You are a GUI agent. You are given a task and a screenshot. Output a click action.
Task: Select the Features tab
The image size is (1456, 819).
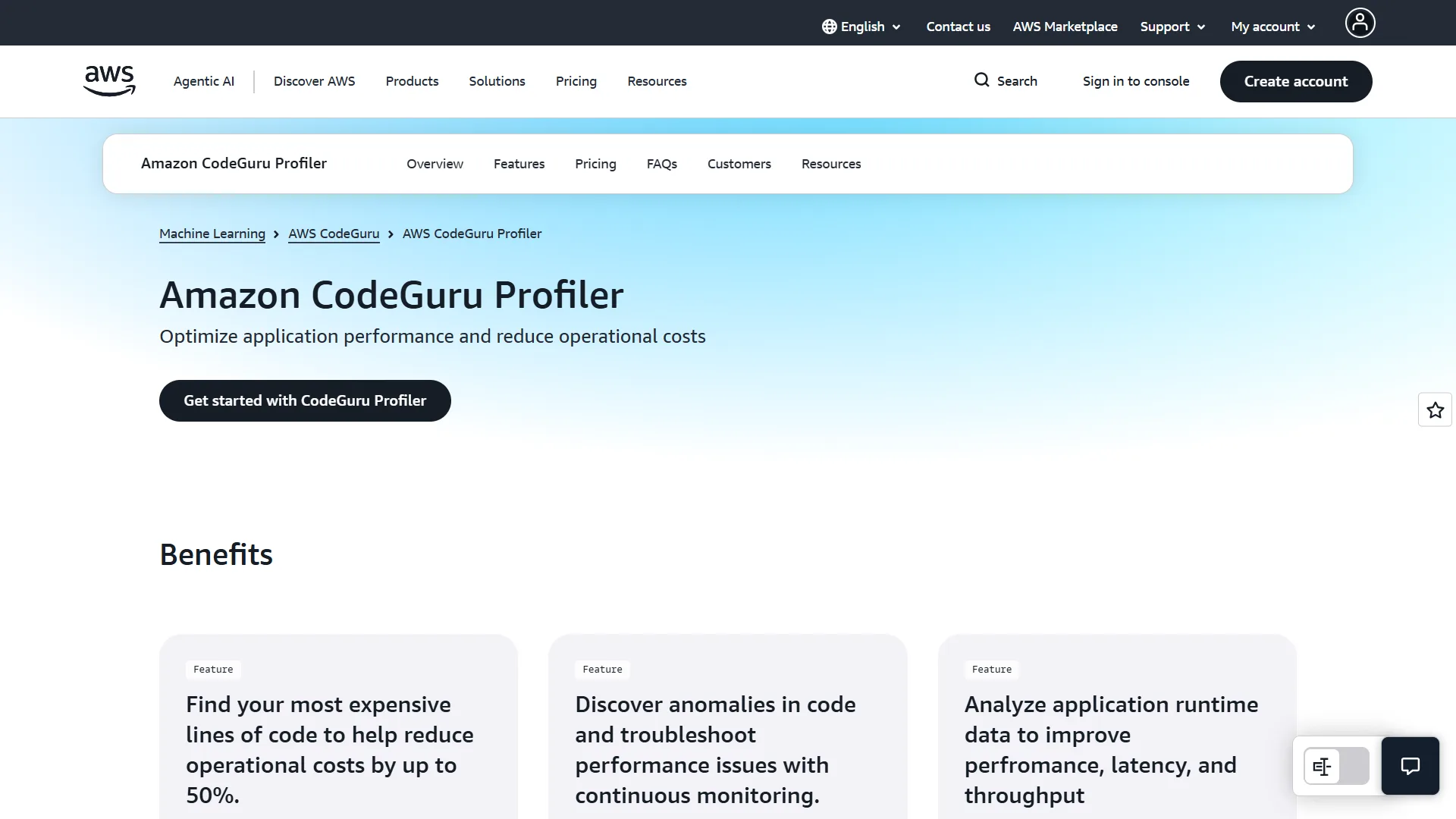519,164
